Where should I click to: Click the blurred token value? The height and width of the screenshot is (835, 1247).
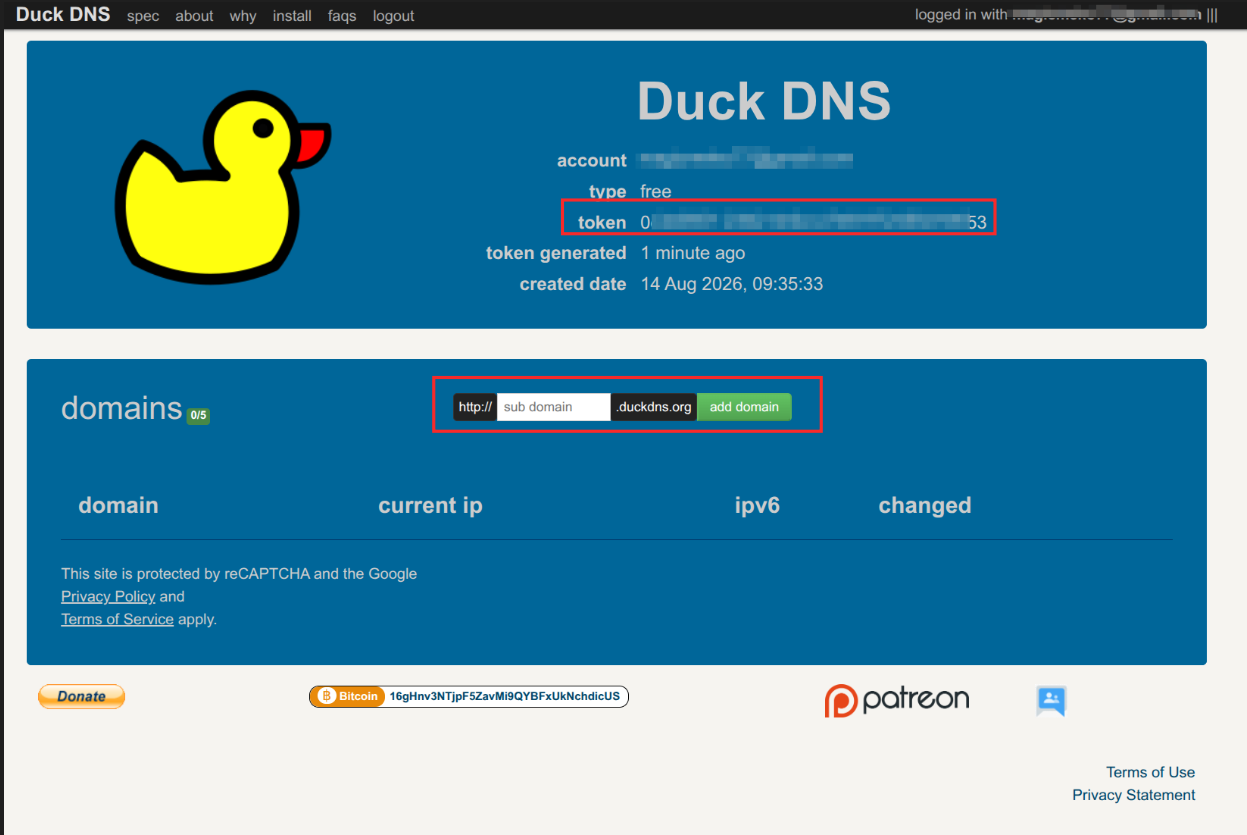813,222
